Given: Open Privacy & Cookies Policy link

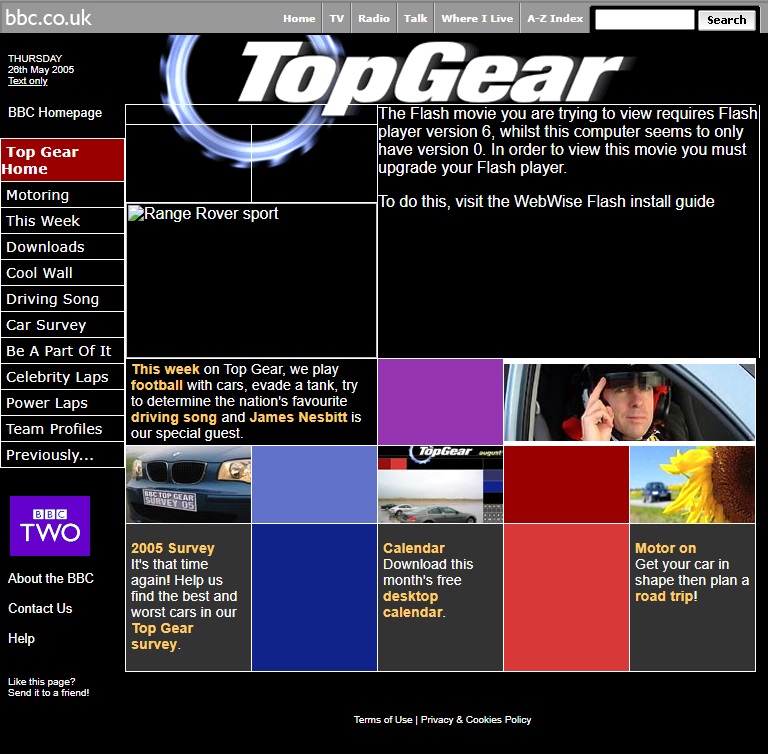Looking at the screenshot, I should [x=476, y=720].
